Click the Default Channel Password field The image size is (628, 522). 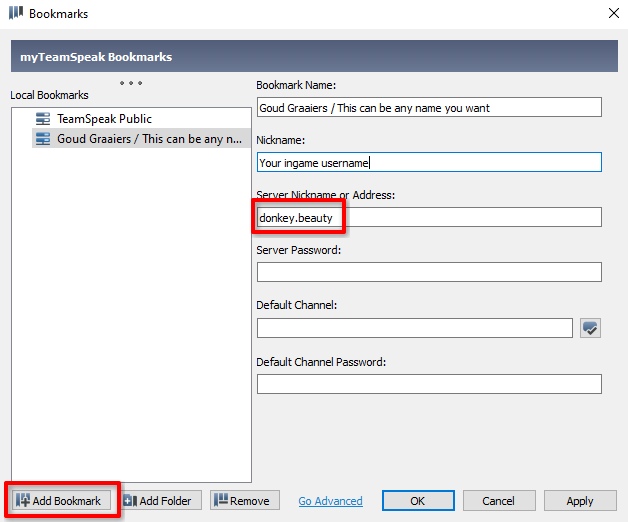tap(429, 384)
